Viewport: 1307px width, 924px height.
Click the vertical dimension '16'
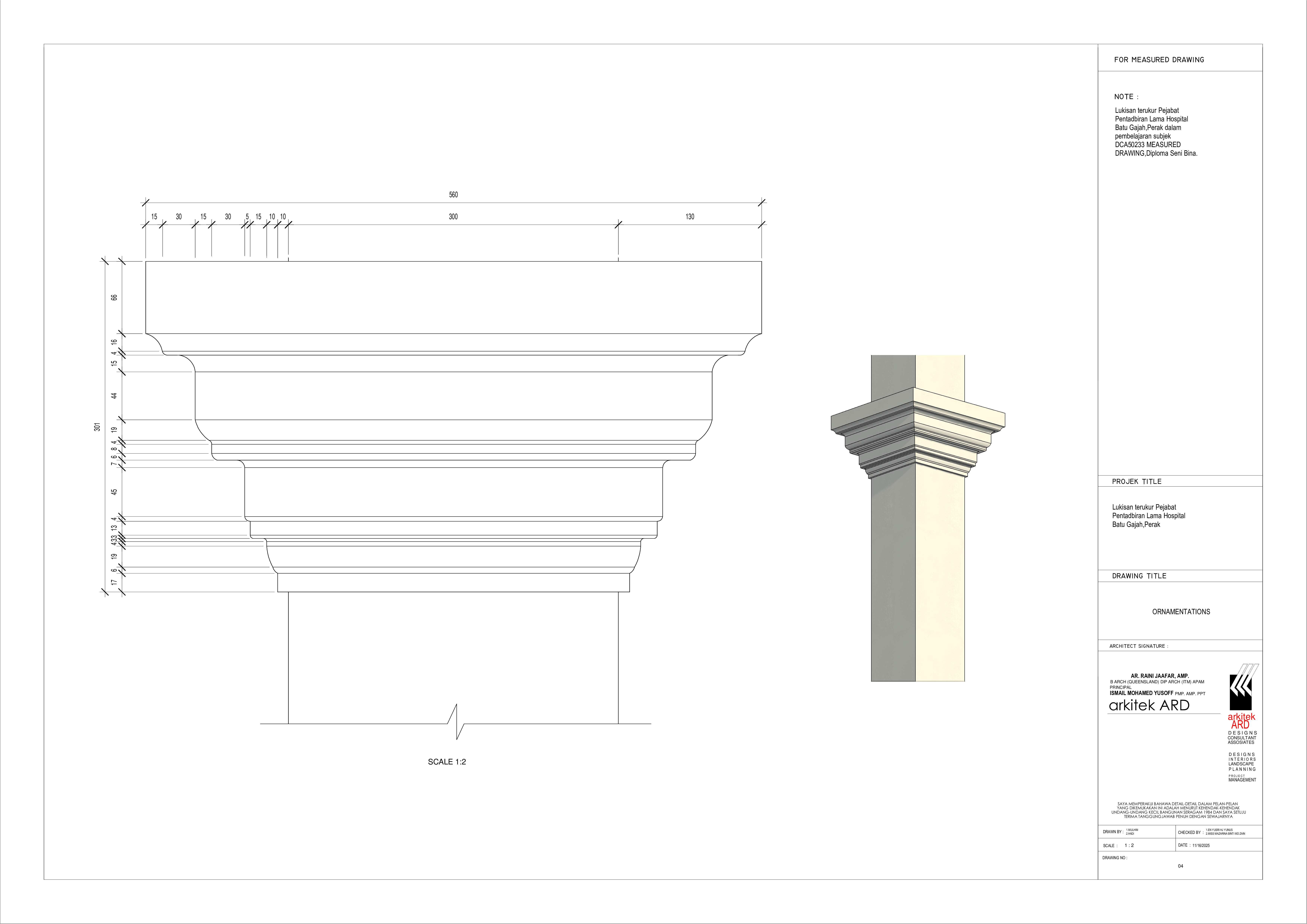point(114,342)
